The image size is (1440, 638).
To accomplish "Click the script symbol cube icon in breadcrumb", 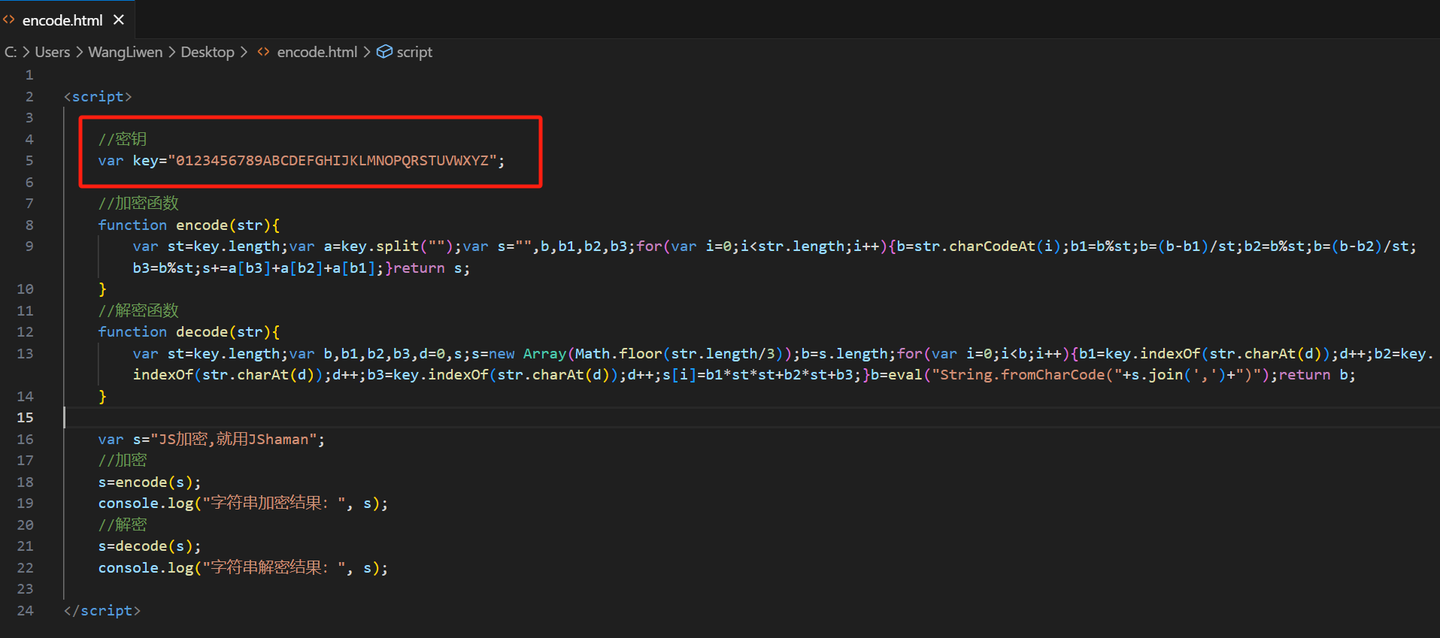I will pos(384,52).
